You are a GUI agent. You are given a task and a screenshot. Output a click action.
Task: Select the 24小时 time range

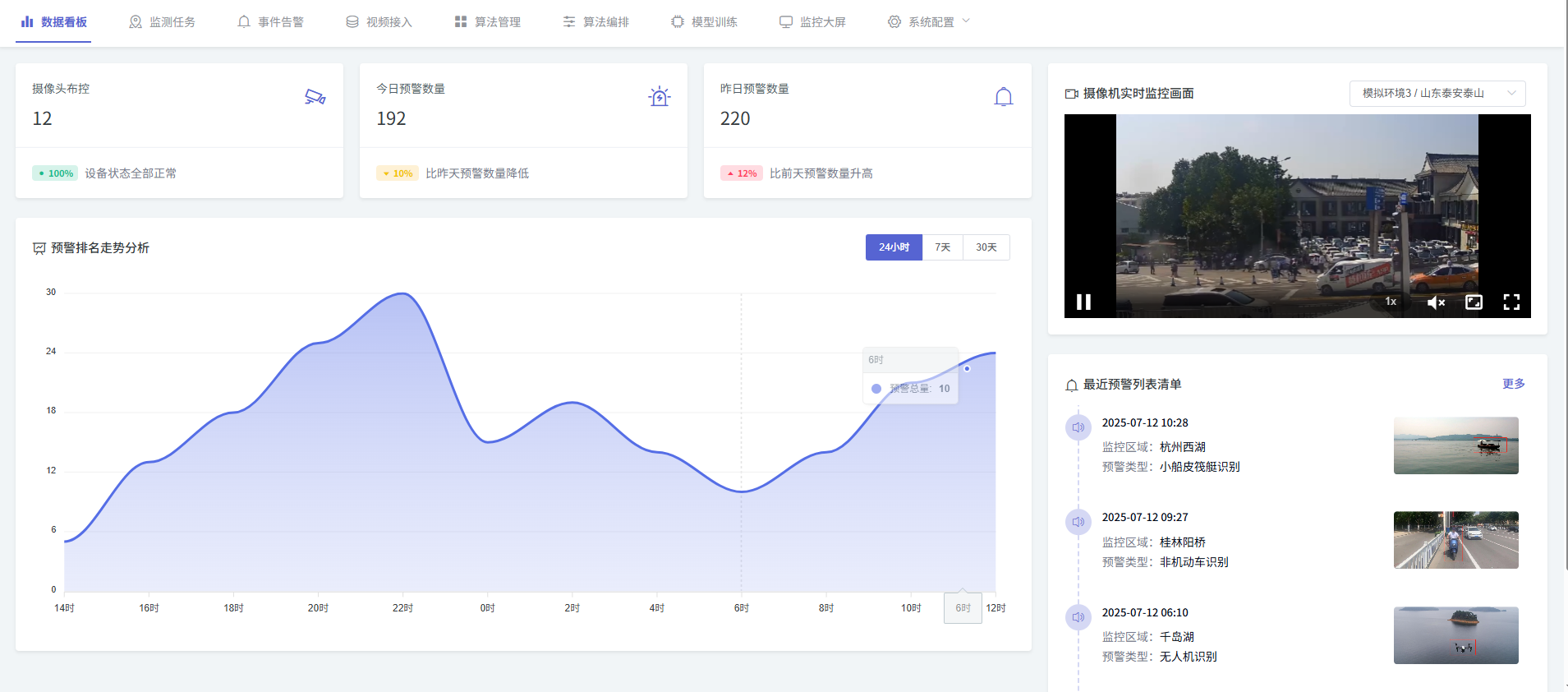[x=894, y=247]
